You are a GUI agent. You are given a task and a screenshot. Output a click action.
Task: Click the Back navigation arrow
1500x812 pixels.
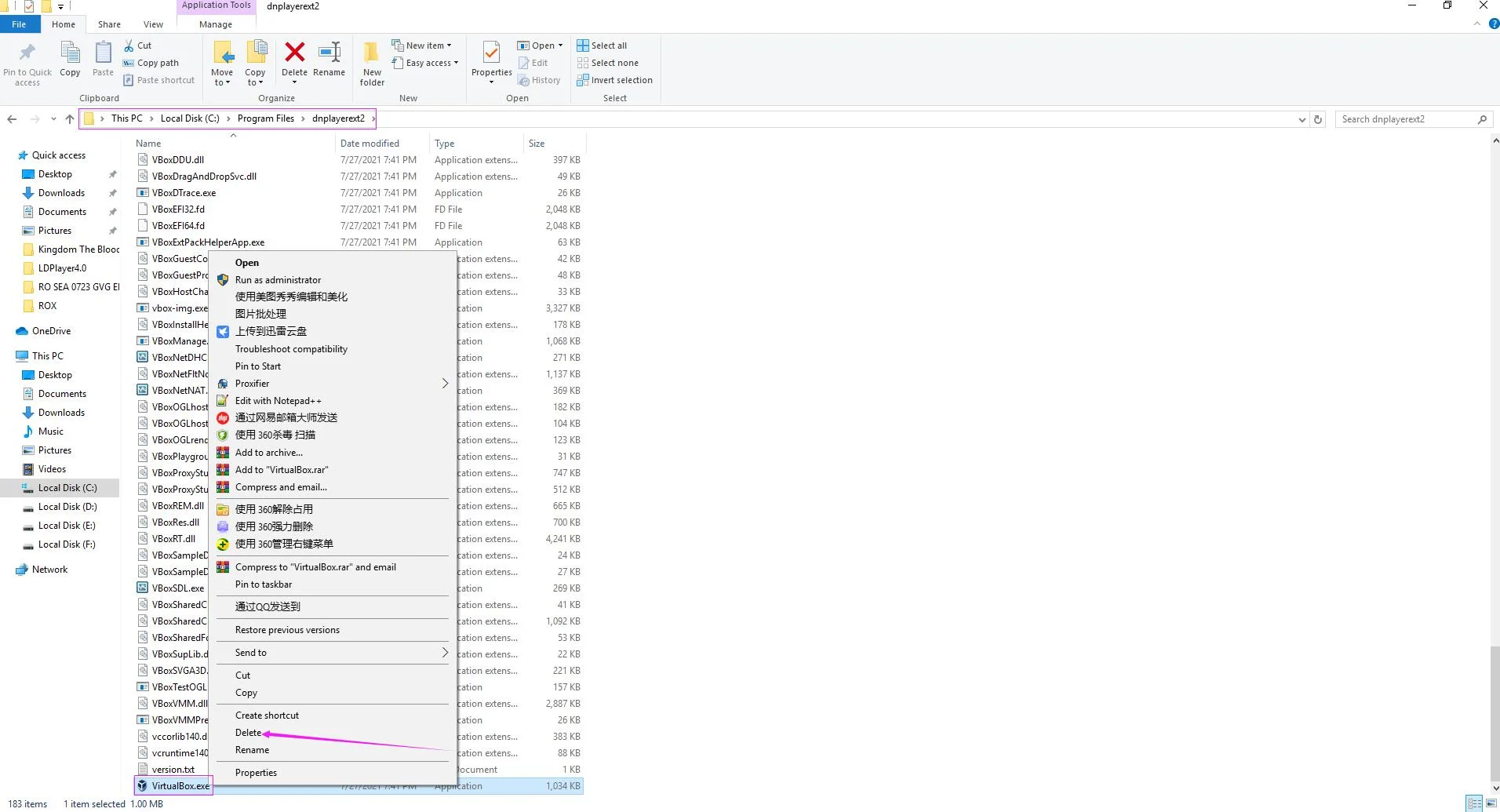click(12, 119)
